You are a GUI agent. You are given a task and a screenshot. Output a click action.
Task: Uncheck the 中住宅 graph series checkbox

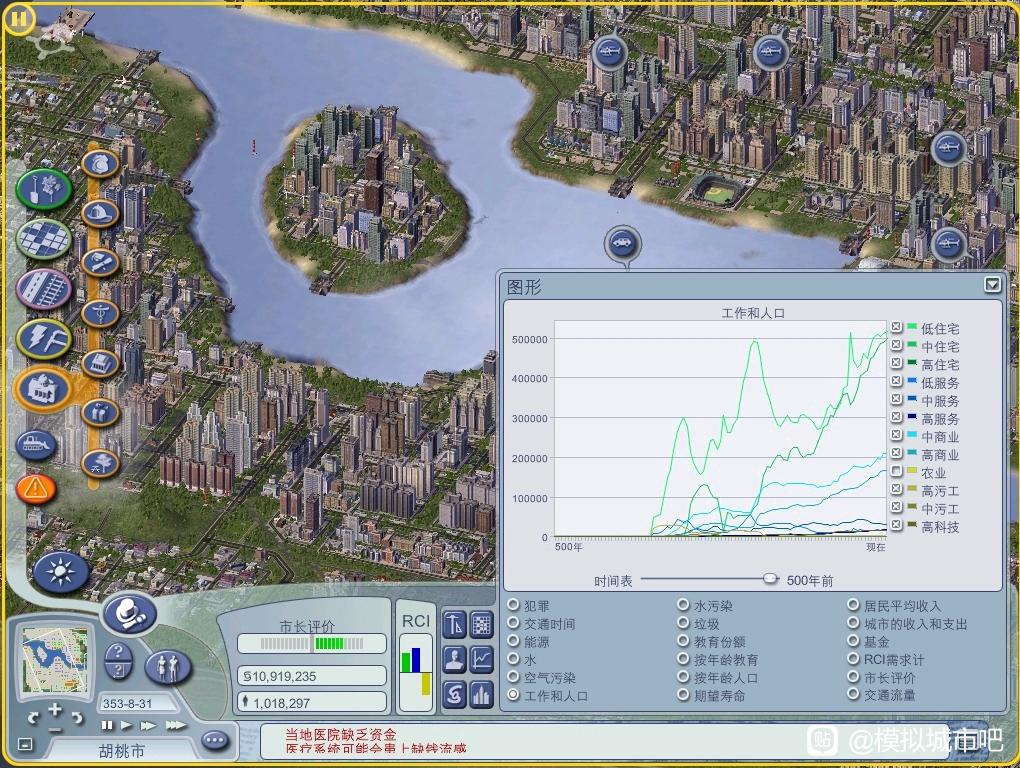pos(896,345)
